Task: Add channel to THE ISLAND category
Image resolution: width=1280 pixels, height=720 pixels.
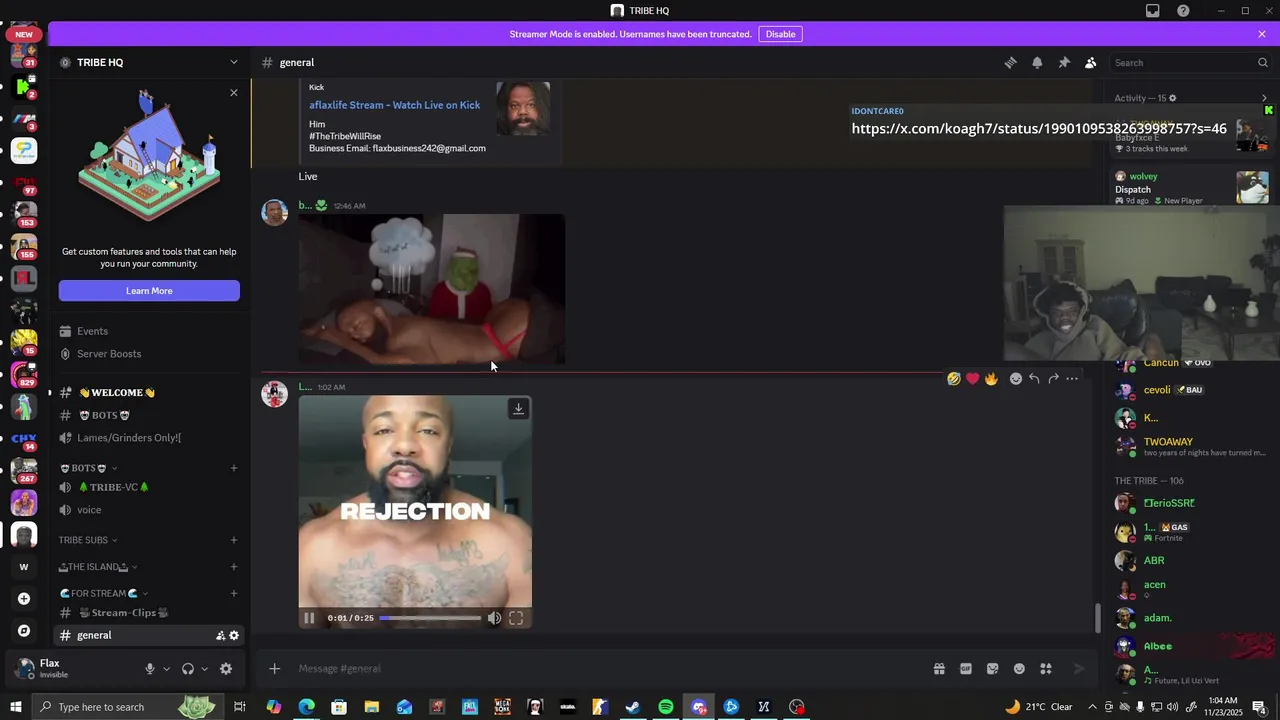Action: pyautogui.click(x=234, y=567)
